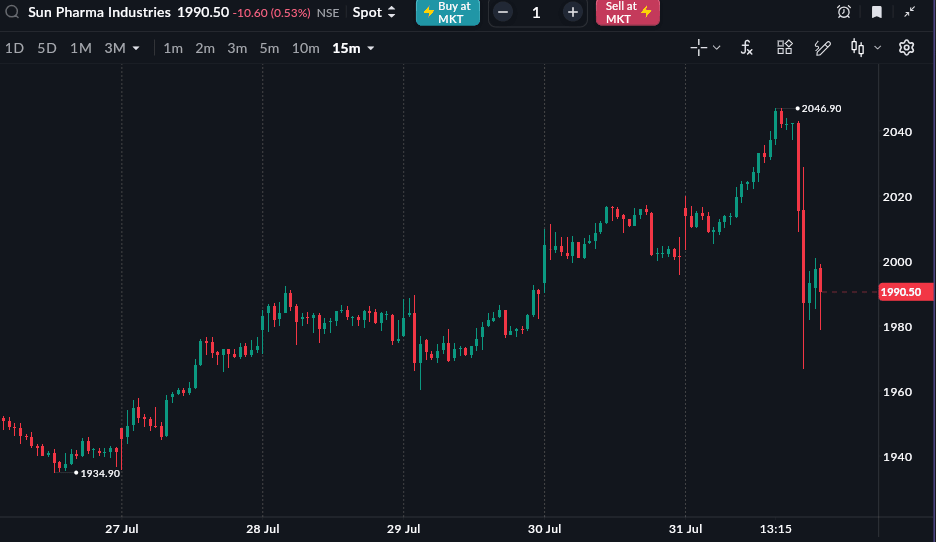Image resolution: width=936 pixels, height=542 pixels.
Task: Switch to 5m candle interval
Action: 269,48
